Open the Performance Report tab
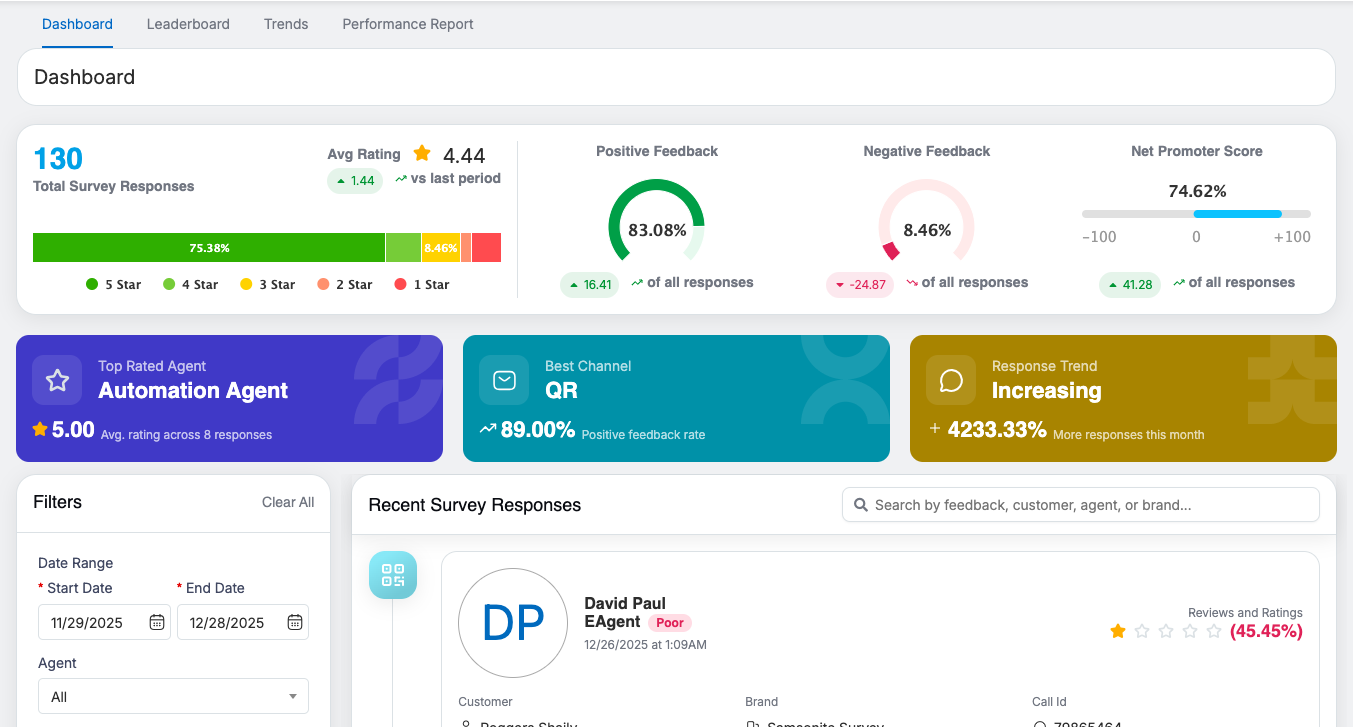Image resolution: width=1353 pixels, height=727 pixels. (x=408, y=24)
